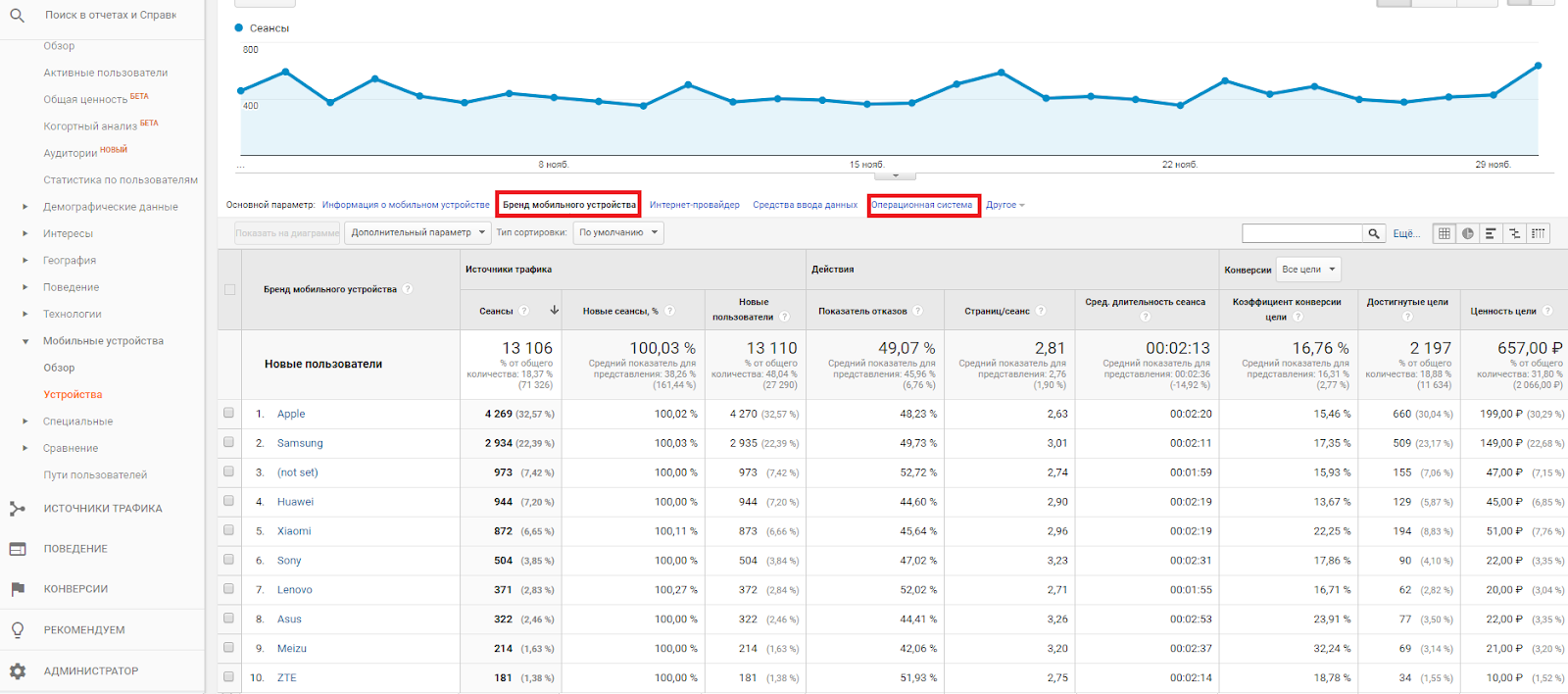The height and width of the screenshot is (694, 1568).
Task: Open Traffic Sources section icon
Action: [17, 509]
